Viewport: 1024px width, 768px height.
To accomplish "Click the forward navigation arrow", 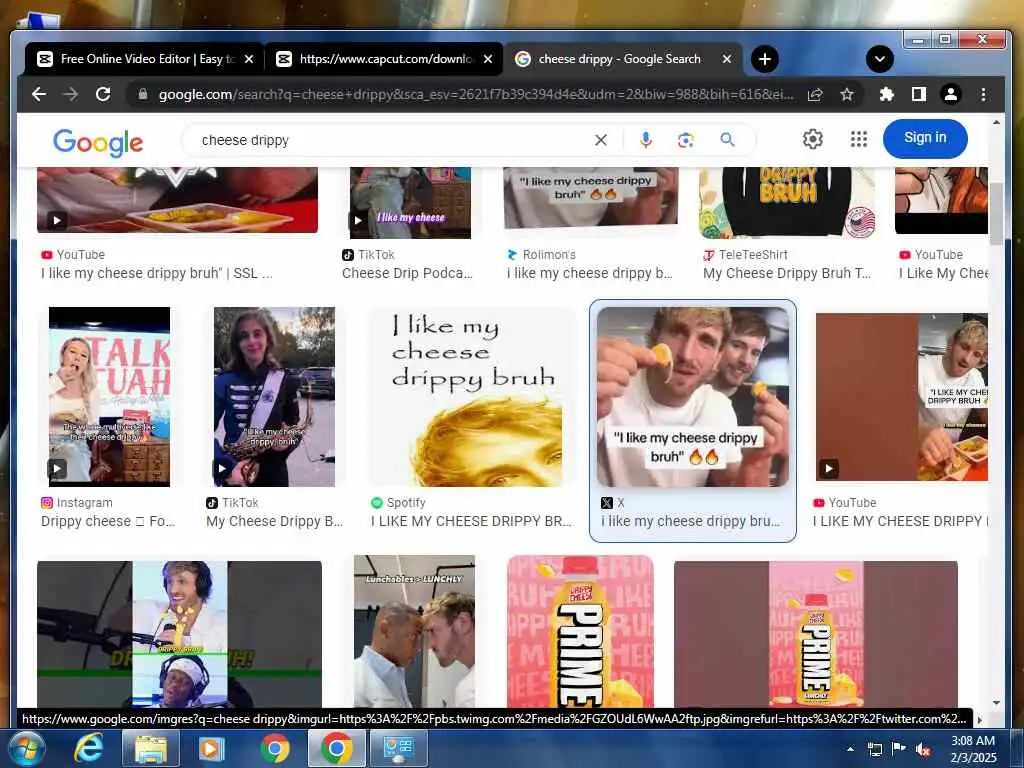I will pos(71,95).
